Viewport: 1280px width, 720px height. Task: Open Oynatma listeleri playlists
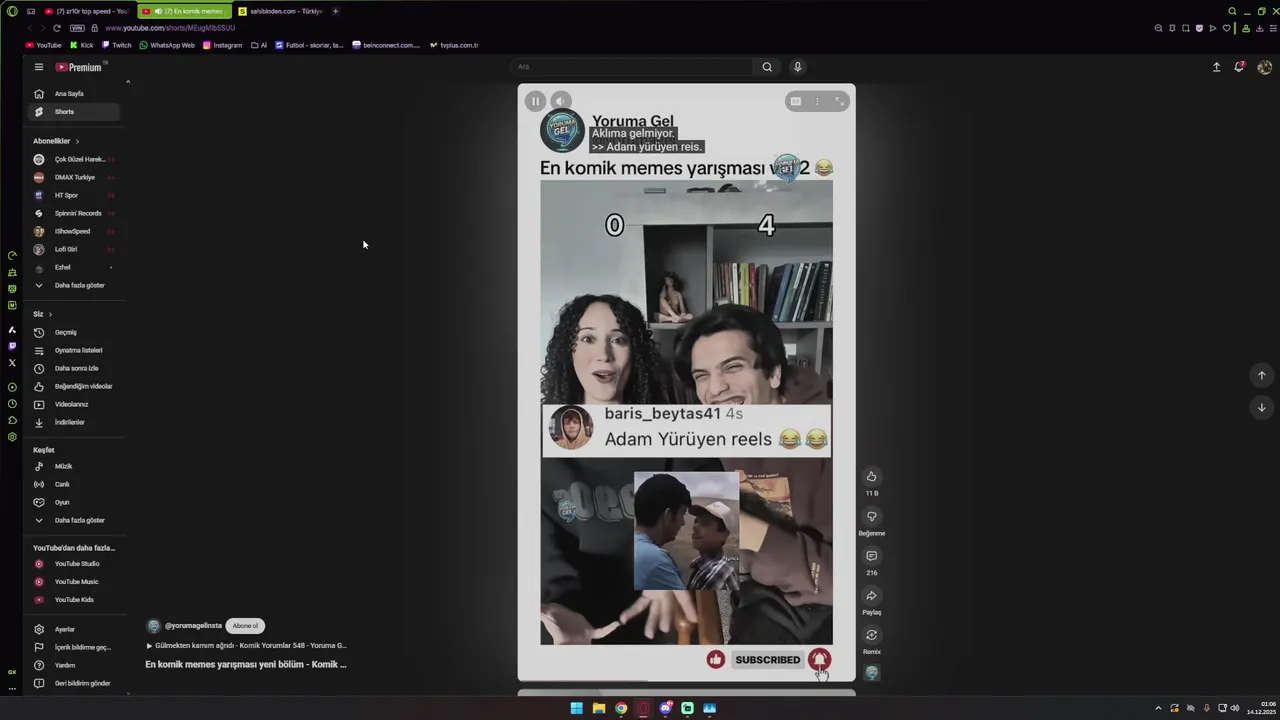[x=73, y=350]
